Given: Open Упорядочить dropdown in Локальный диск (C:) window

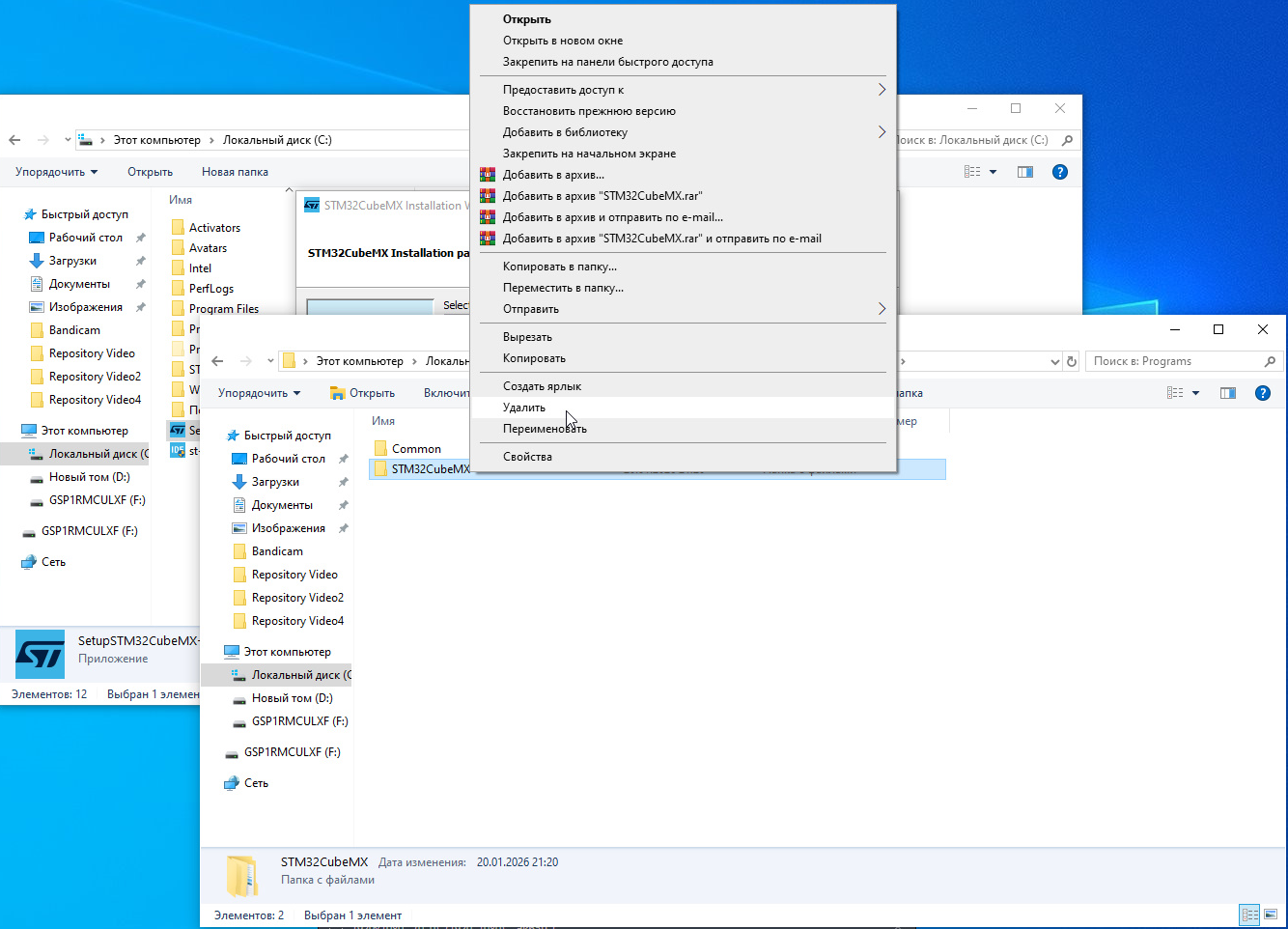Looking at the screenshot, I should pos(56,172).
